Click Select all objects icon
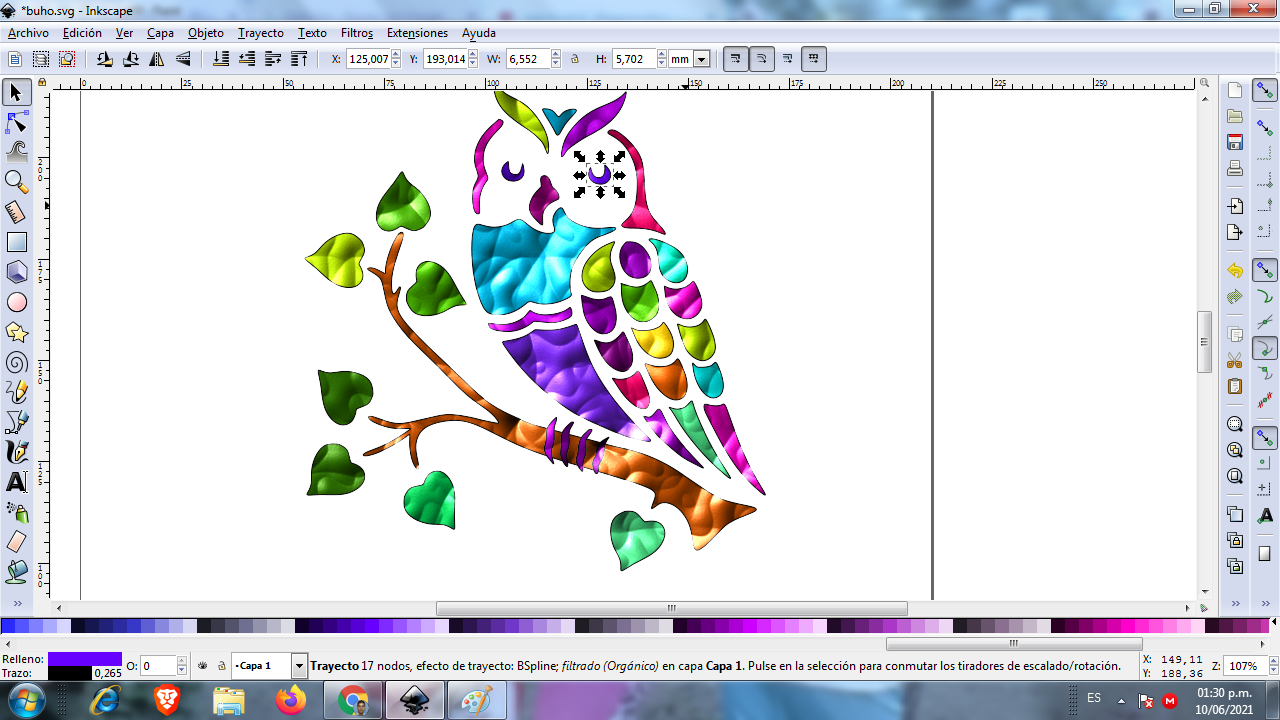Viewport: 1280px width, 720px height. pyautogui.click(x=15, y=59)
